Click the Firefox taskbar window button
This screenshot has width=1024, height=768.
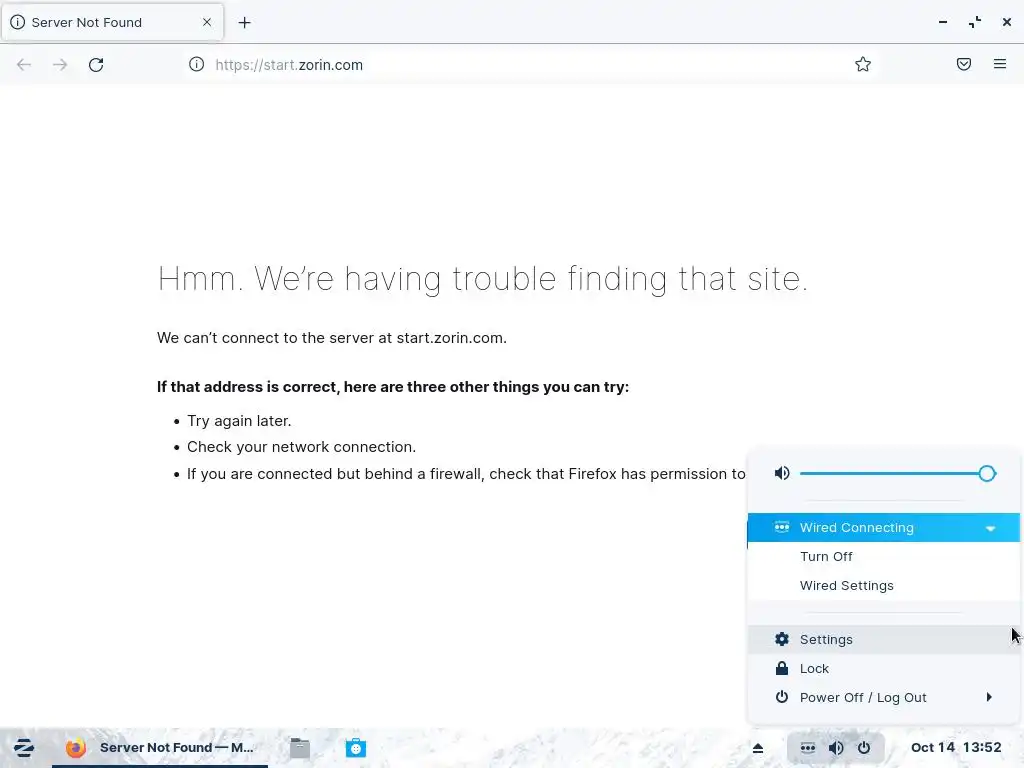[160, 748]
